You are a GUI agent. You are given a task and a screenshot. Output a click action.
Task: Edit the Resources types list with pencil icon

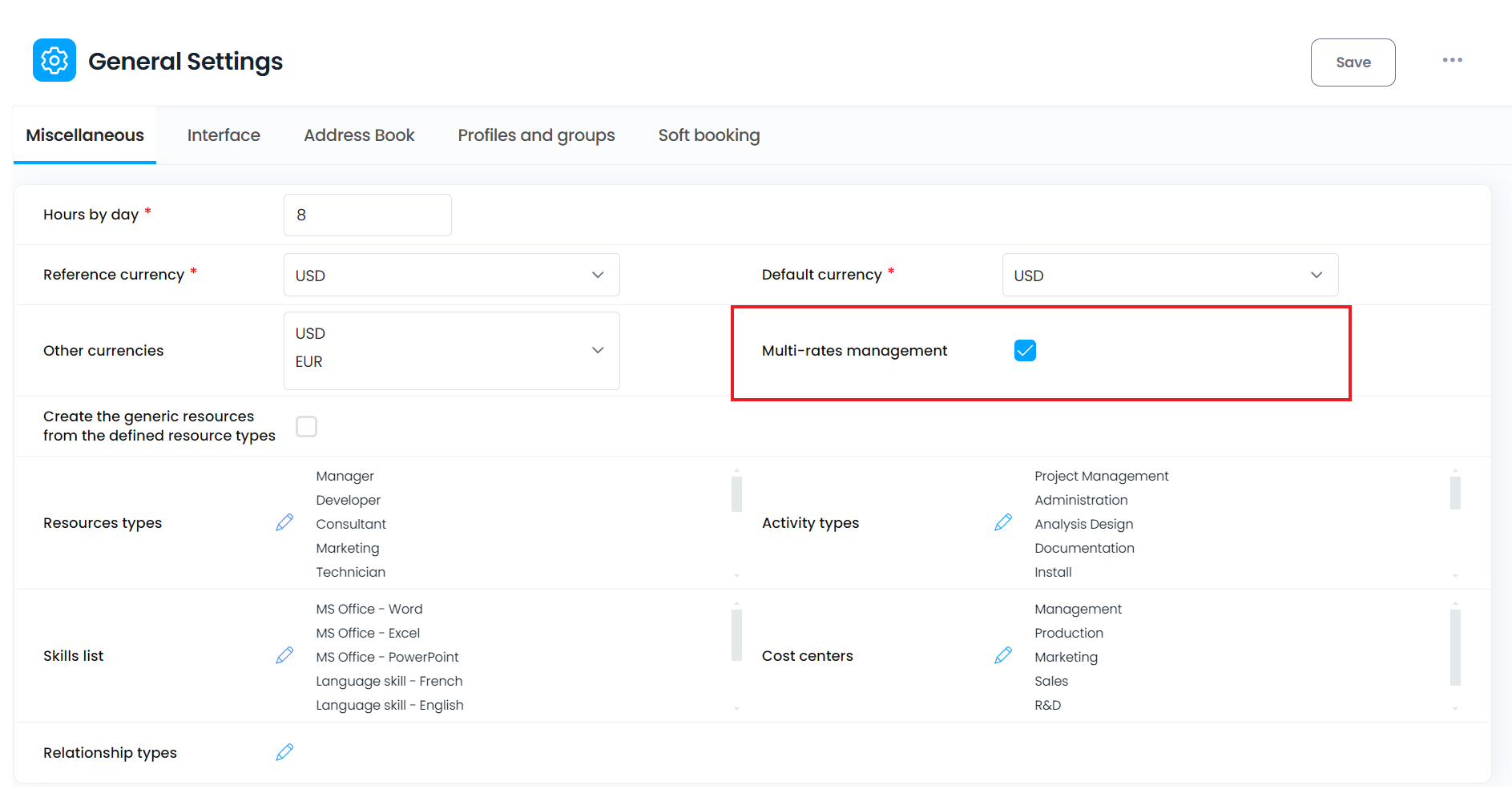pyautogui.click(x=284, y=522)
